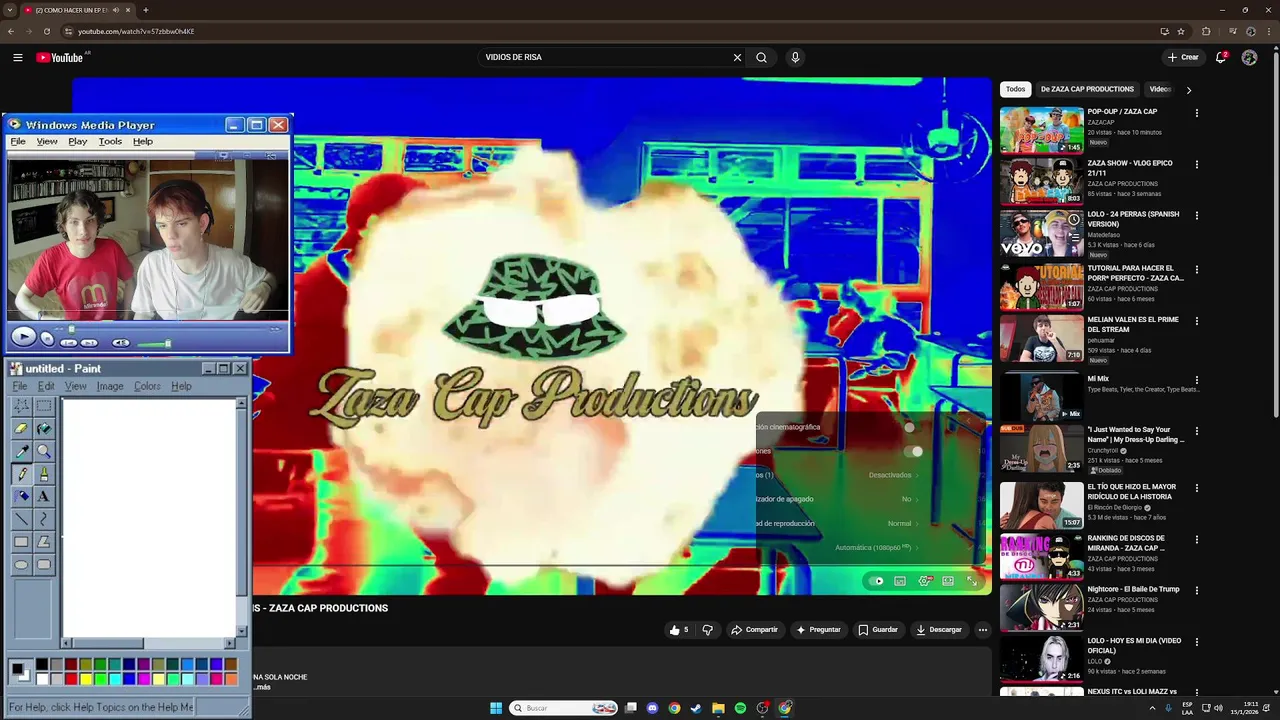Like the video with thumbs-up button
The height and width of the screenshot is (720, 1280).
click(x=679, y=630)
